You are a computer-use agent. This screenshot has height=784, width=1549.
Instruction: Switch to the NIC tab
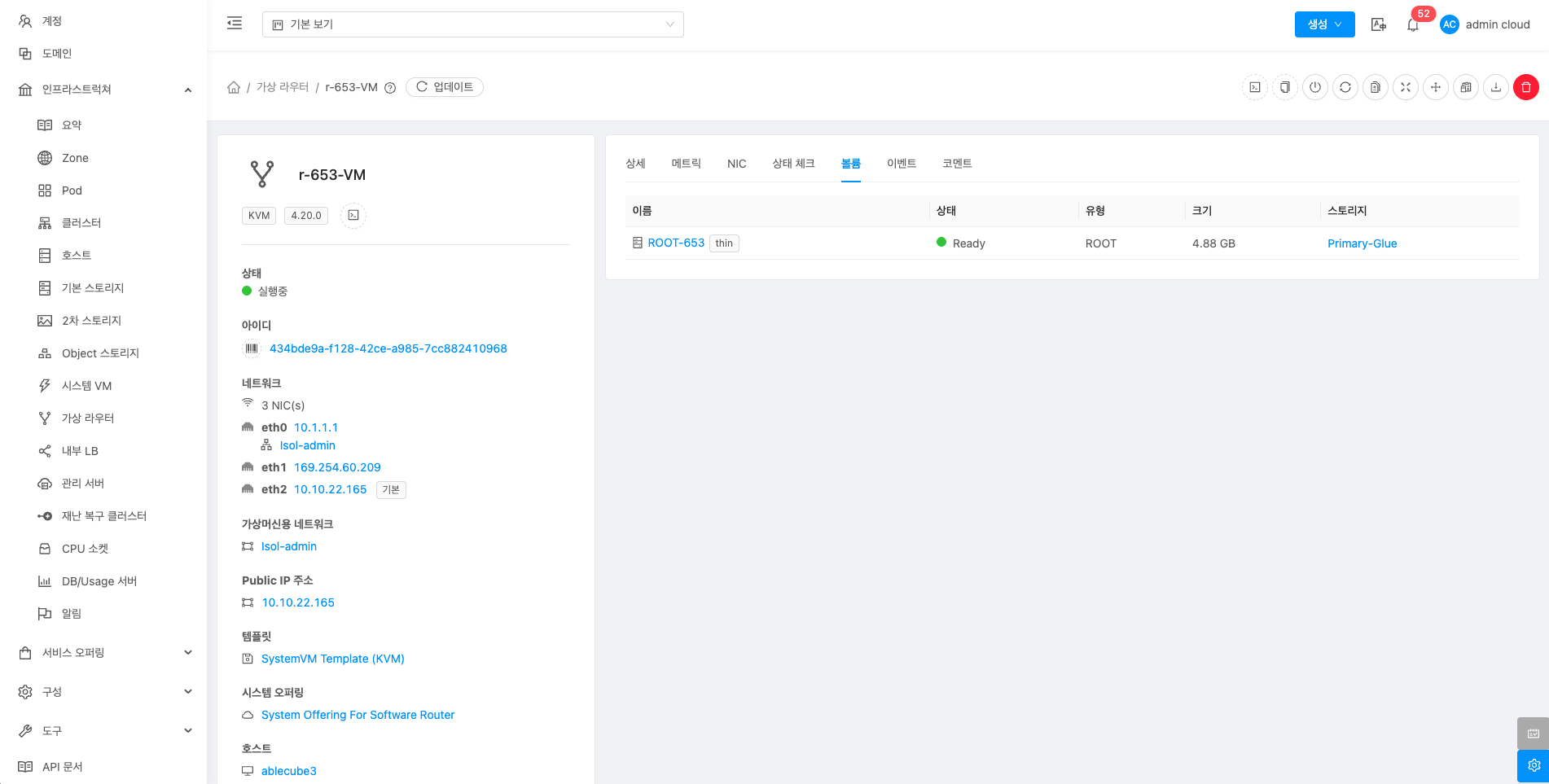(x=736, y=164)
